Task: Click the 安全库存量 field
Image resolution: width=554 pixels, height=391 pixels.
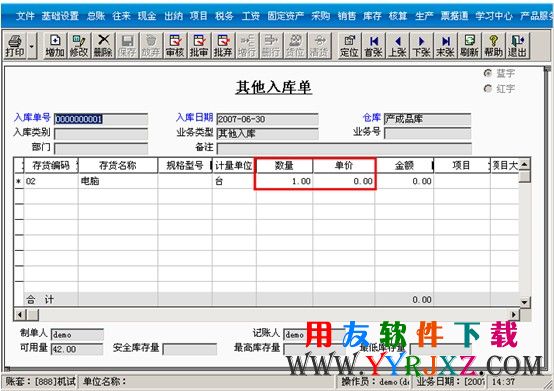Action: (189, 349)
